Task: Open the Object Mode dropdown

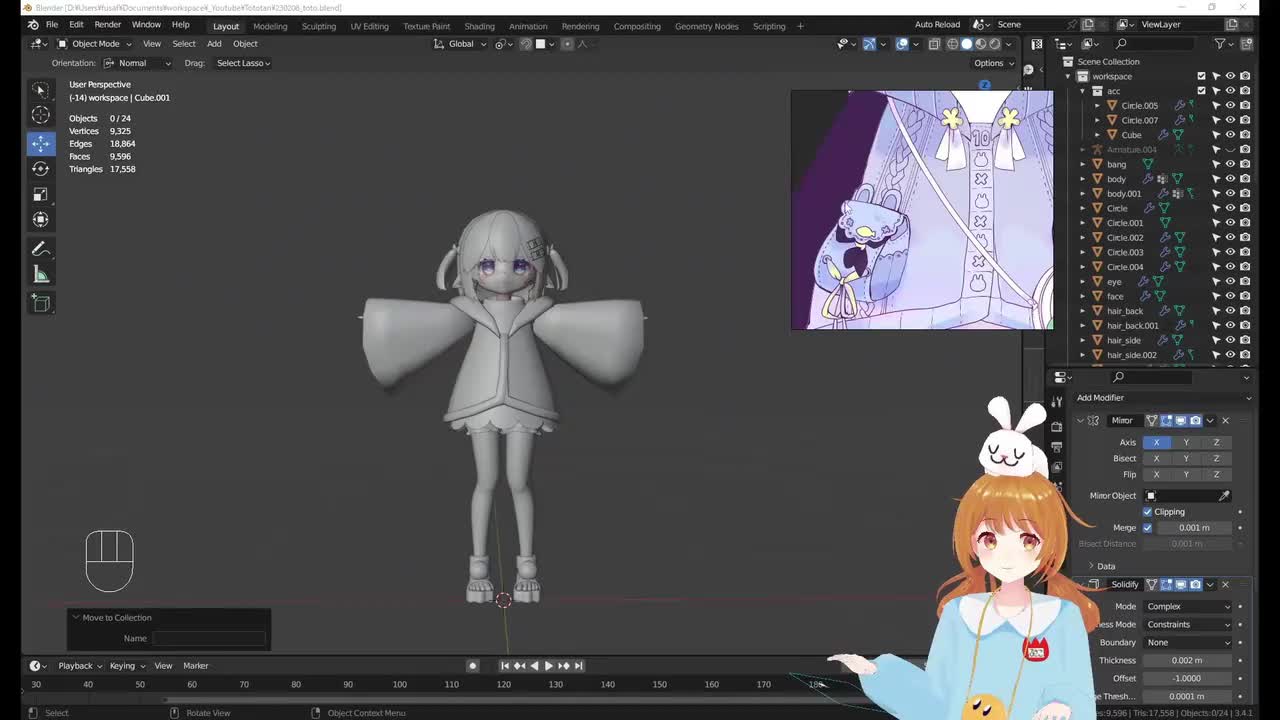Action: (94, 44)
